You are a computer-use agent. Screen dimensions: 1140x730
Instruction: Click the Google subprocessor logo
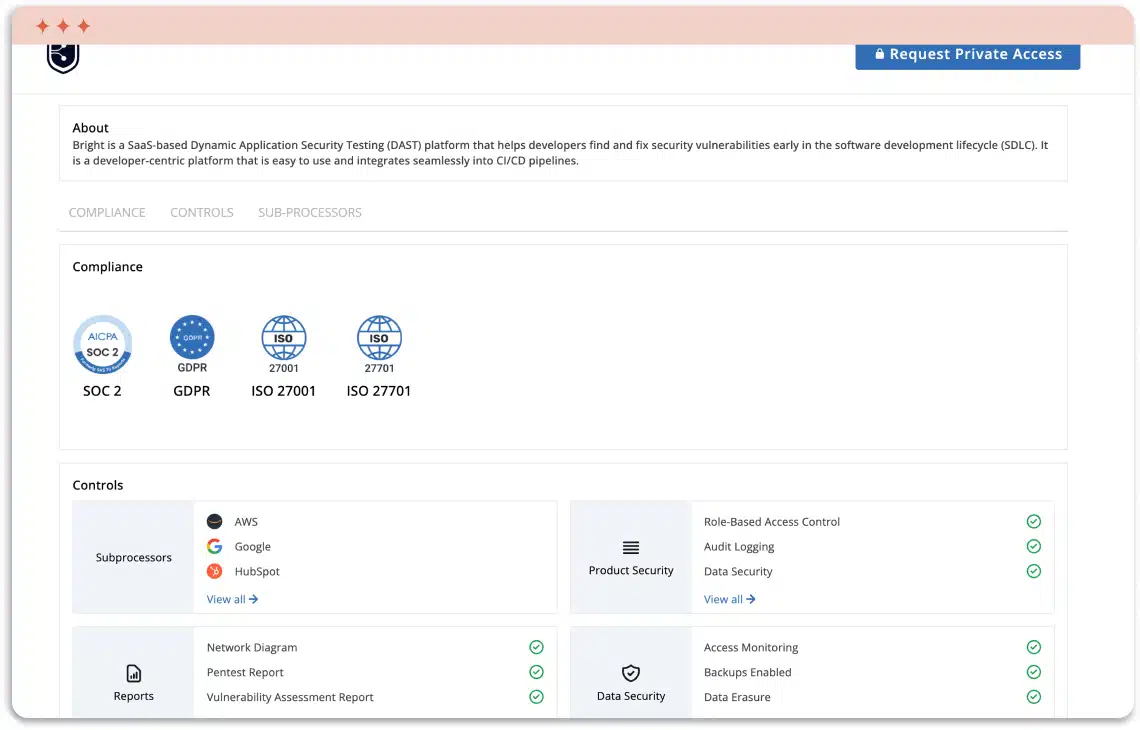(x=215, y=546)
